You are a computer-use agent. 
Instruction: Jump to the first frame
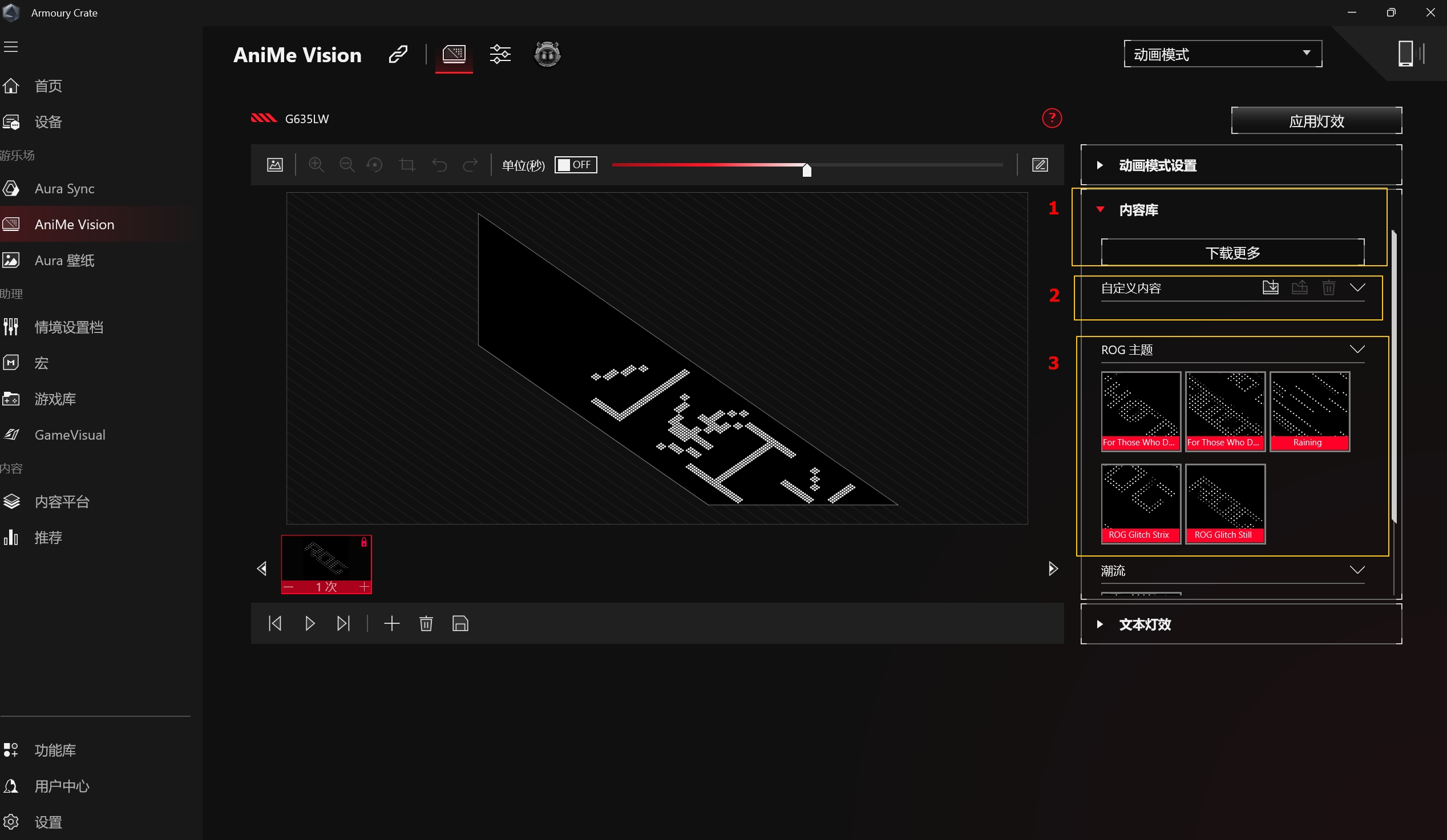point(275,624)
